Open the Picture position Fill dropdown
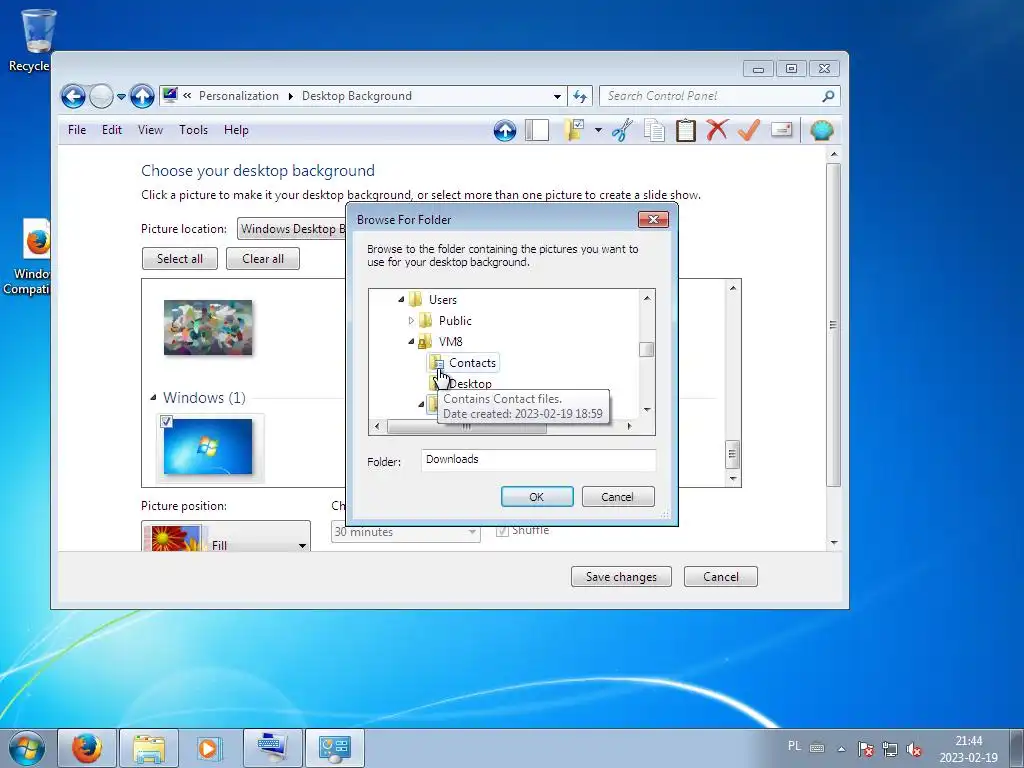1024x768 pixels. [x=226, y=536]
